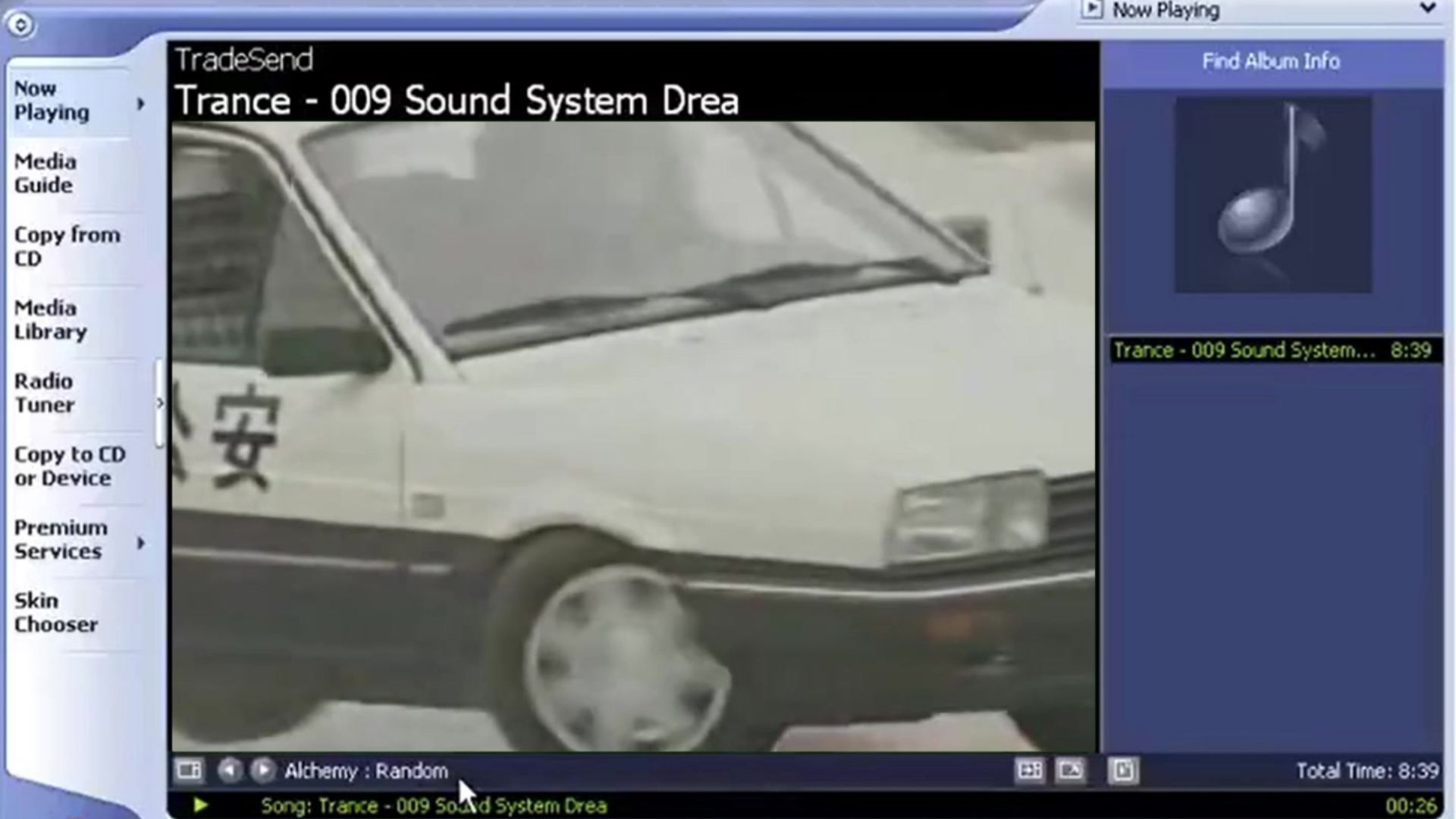This screenshot has width=1456, height=819.
Task: Go to Skin Chooser
Action: coord(55,612)
